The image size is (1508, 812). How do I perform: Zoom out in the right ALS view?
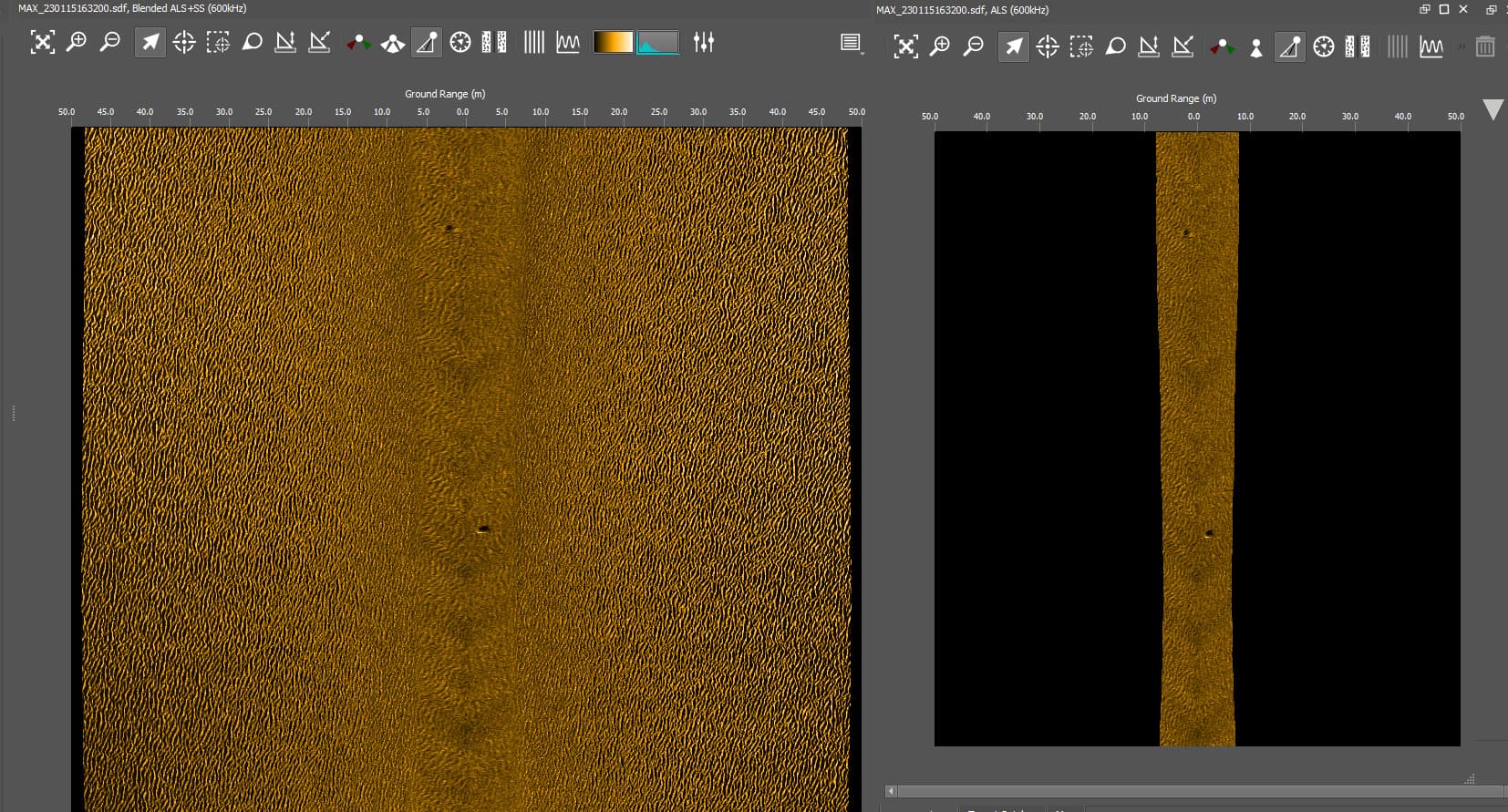click(x=974, y=46)
